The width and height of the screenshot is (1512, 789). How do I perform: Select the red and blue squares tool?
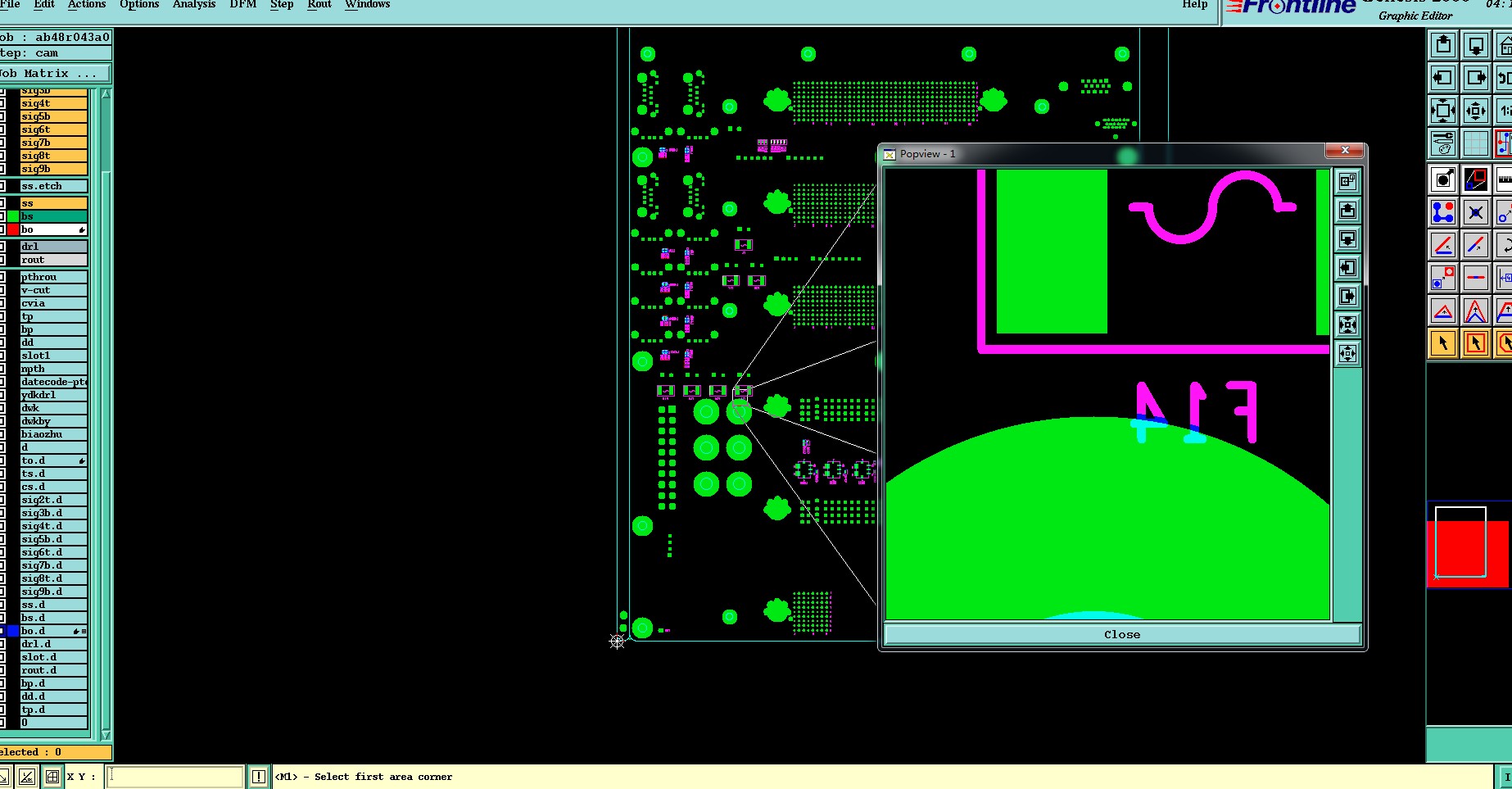click(1443, 278)
